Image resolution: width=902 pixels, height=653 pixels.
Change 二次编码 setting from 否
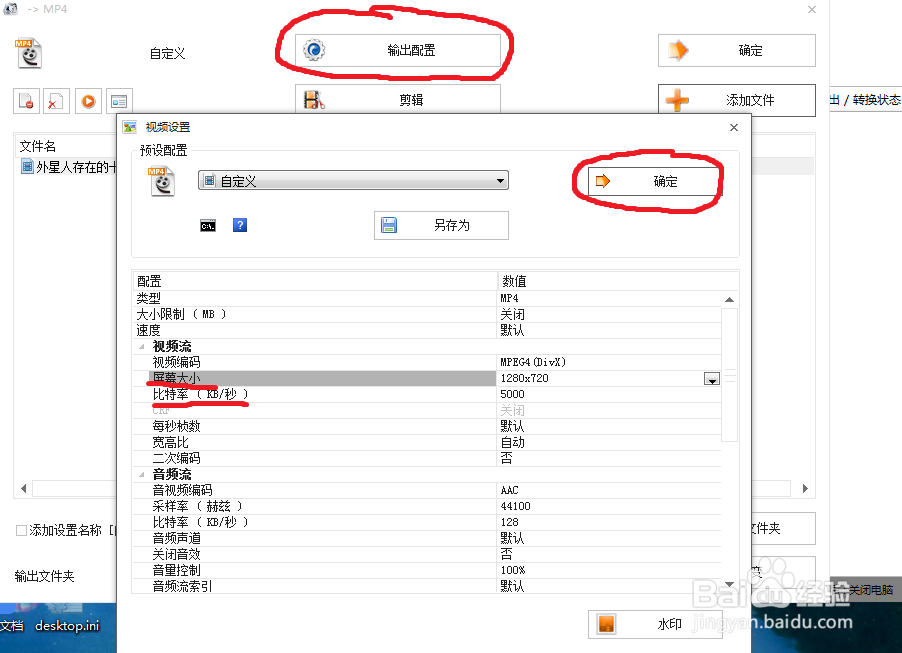pos(560,457)
